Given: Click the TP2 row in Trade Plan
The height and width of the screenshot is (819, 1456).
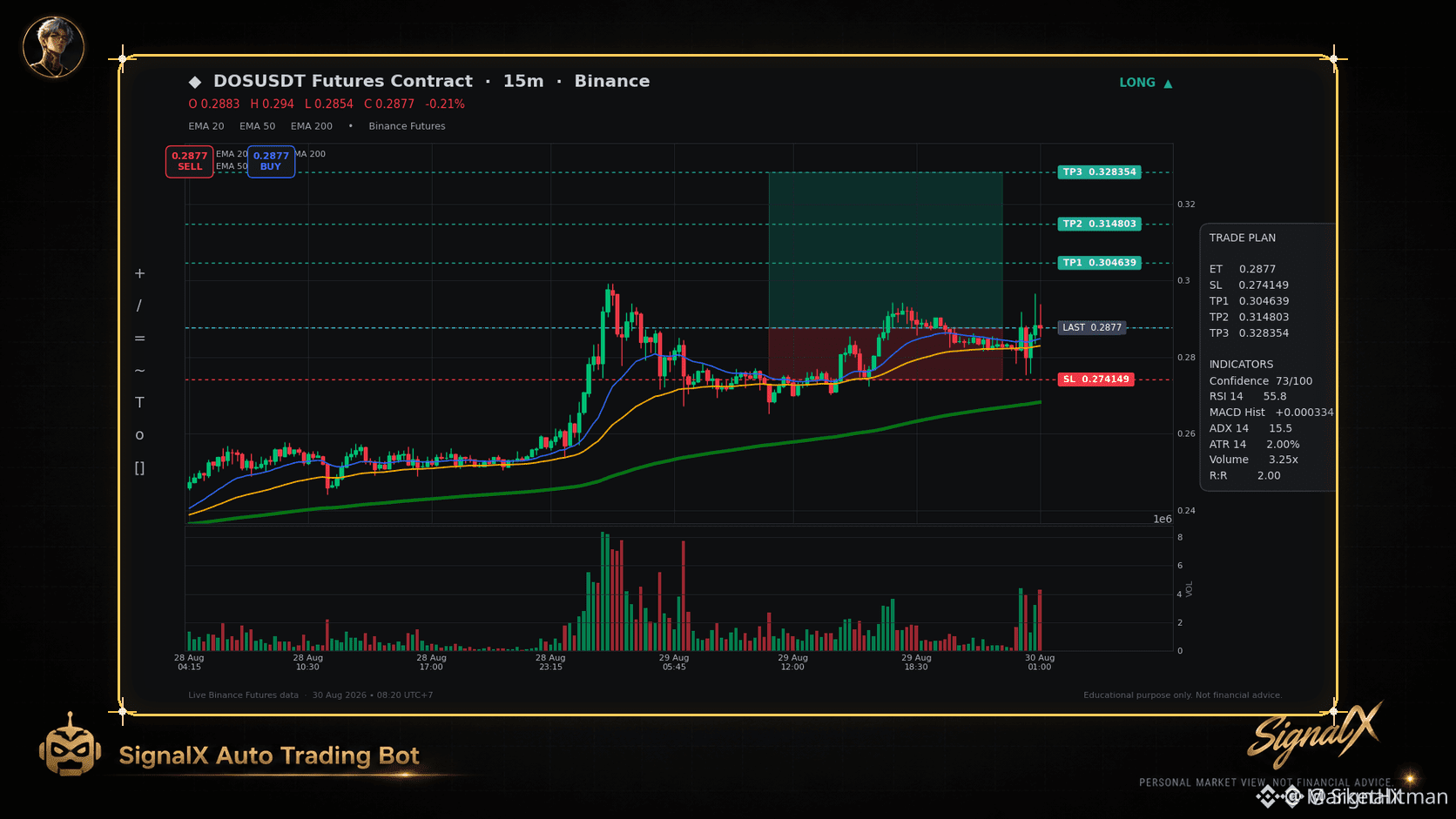Looking at the screenshot, I should pos(1249,318).
